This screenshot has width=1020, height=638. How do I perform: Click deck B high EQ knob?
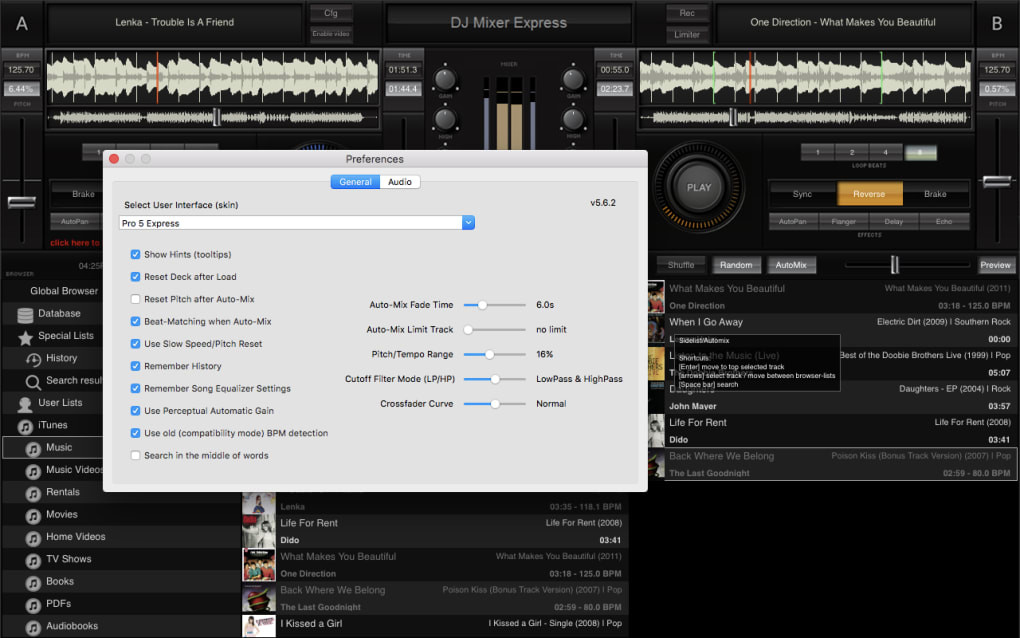point(572,120)
